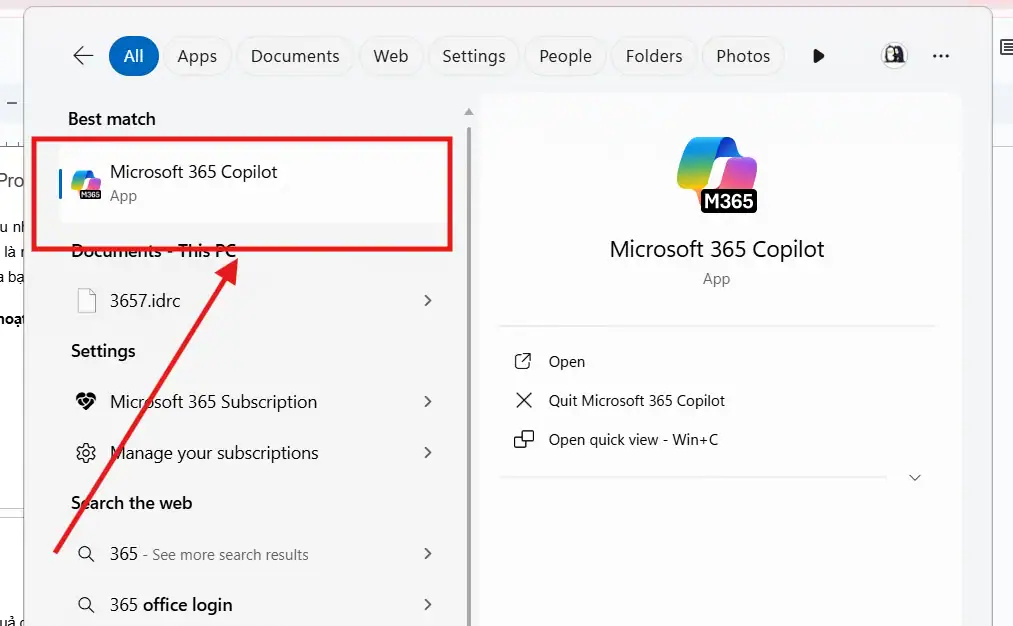Open quick view for Copilot
Viewport: 1013px width, 626px height.
tap(632, 440)
